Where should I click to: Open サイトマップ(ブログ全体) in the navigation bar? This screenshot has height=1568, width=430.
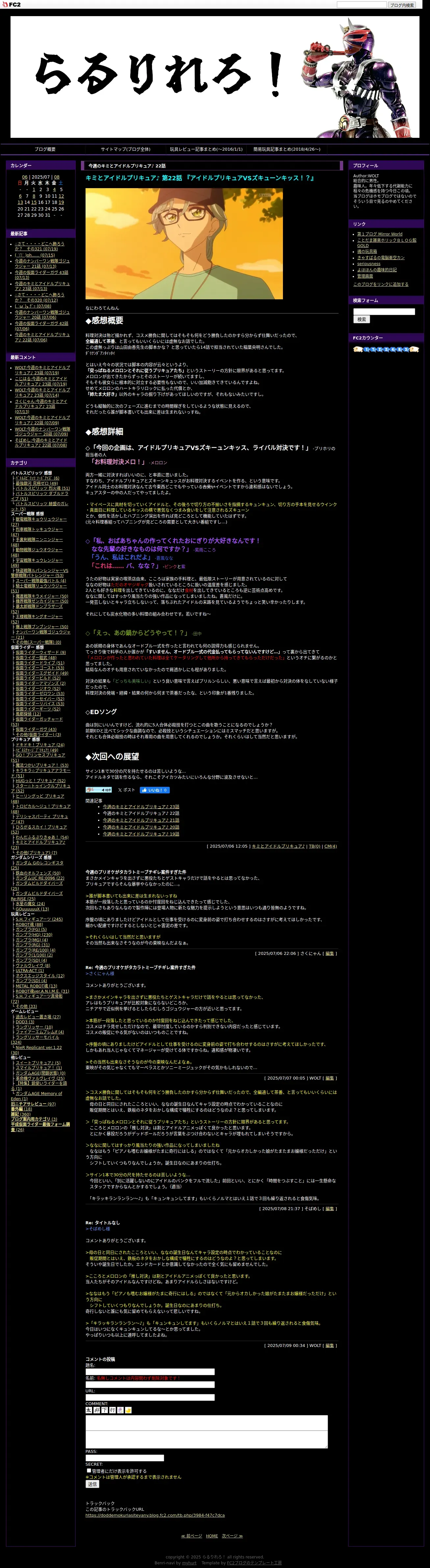[125, 149]
